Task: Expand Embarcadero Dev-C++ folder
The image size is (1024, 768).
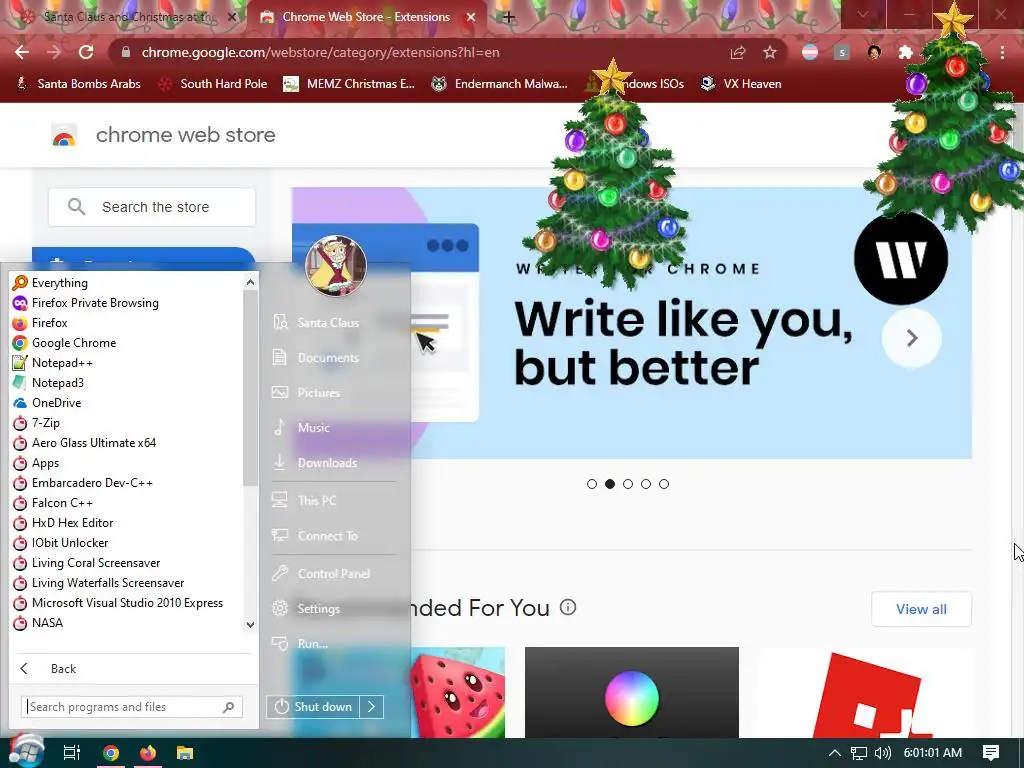Action: coord(82,483)
